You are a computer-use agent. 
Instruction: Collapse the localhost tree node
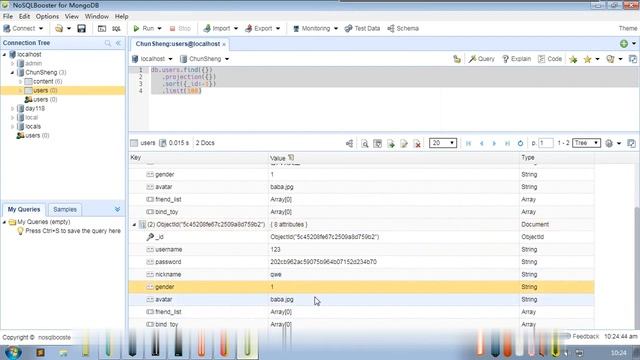pyautogui.click(x=4, y=54)
